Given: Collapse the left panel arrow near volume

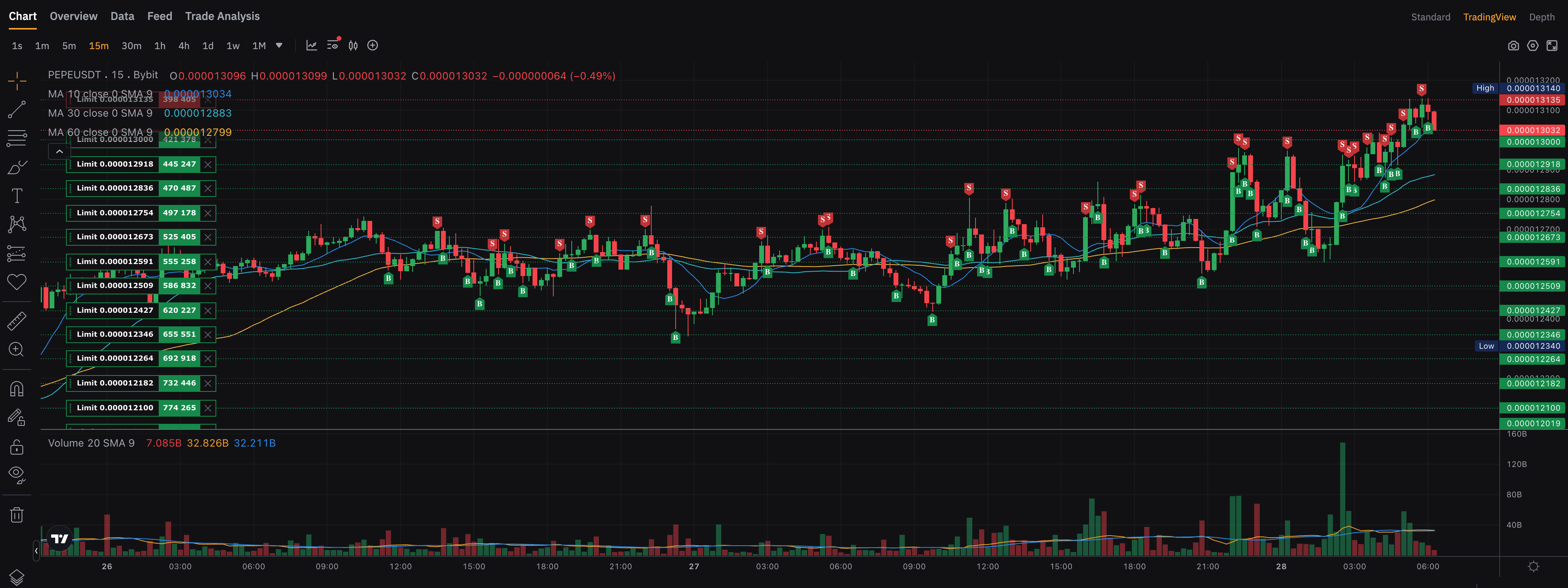Looking at the screenshot, I should point(36,550).
